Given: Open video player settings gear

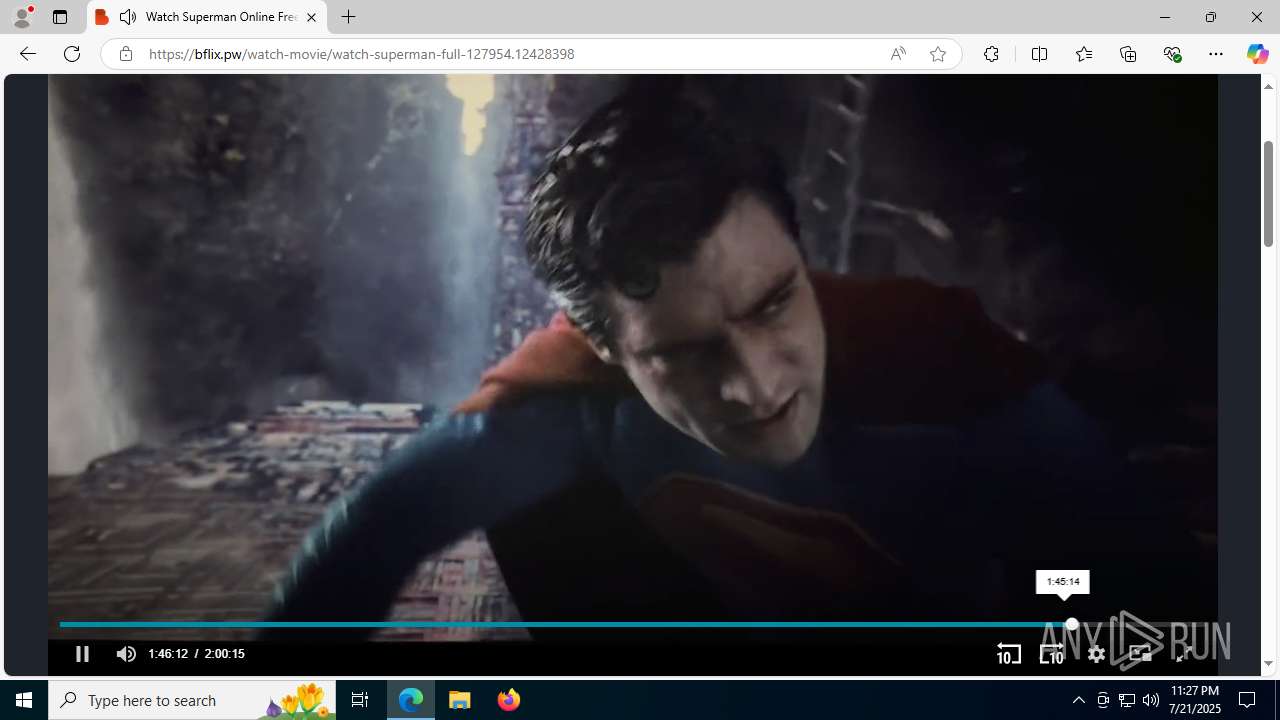Looking at the screenshot, I should [x=1097, y=654].
